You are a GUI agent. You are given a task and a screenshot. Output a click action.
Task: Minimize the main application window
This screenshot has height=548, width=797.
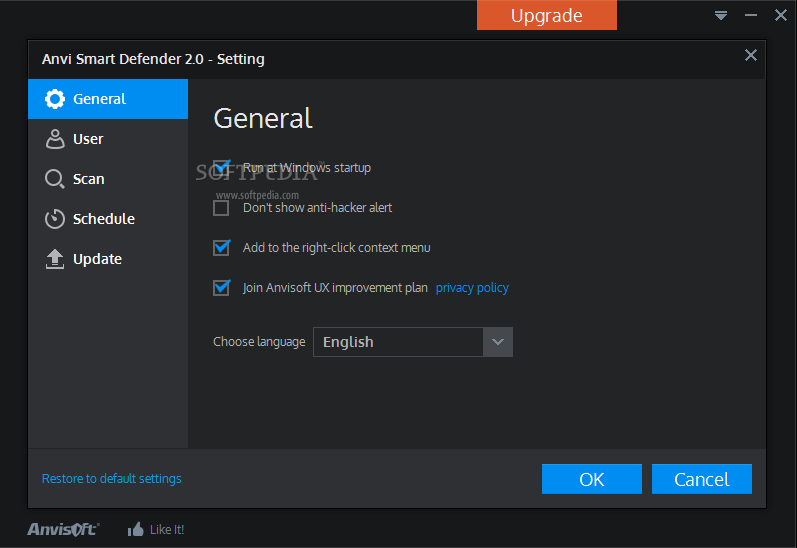[x=751, y=16]
